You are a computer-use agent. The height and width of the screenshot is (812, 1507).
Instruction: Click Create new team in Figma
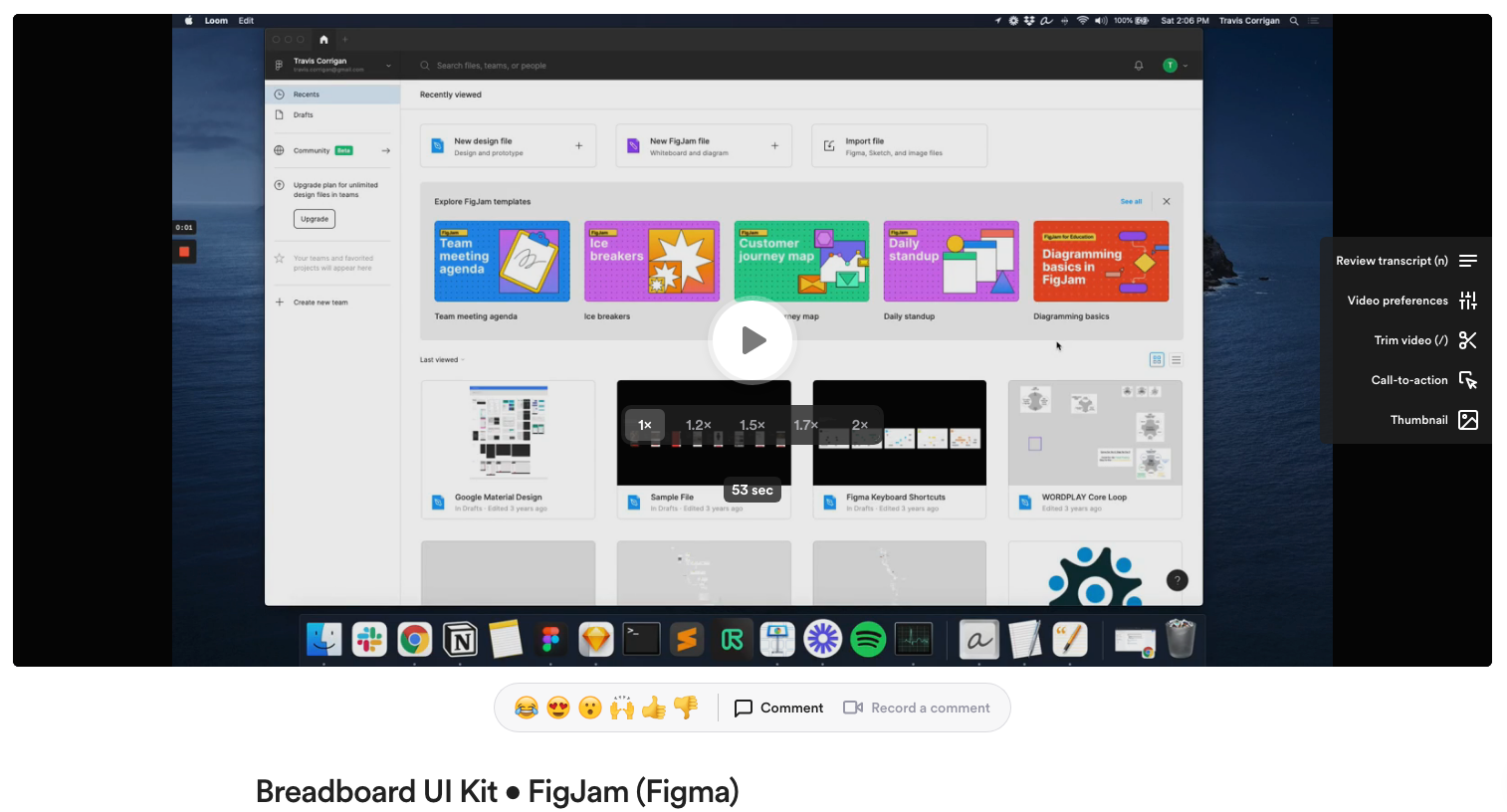tap(321, 303)
